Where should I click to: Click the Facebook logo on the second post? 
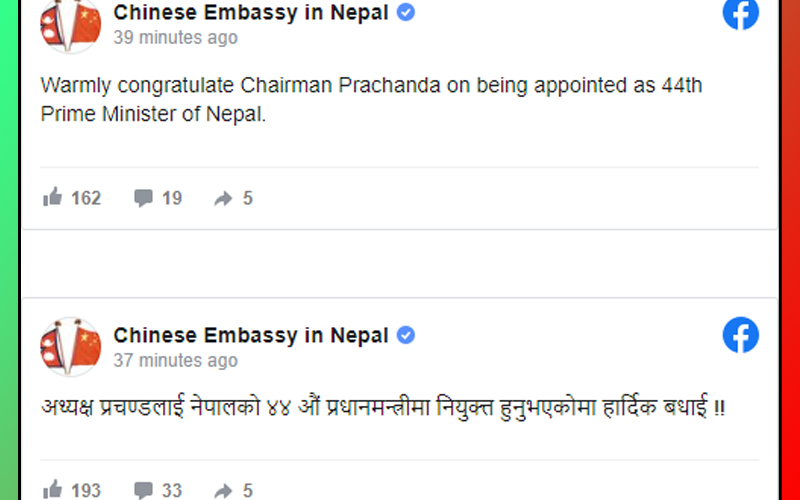pos(741,335)
